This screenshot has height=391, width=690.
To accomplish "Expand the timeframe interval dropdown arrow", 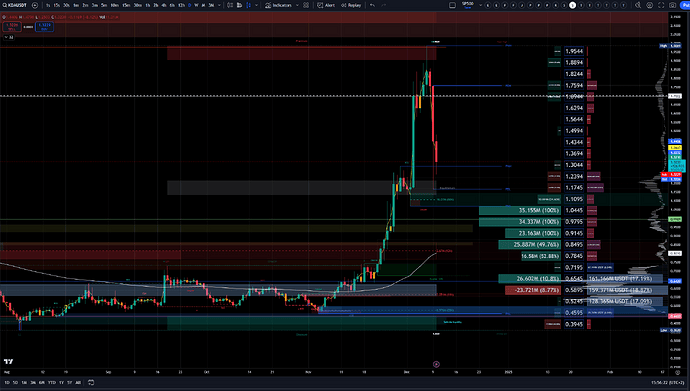I will [x=219, y=5].
